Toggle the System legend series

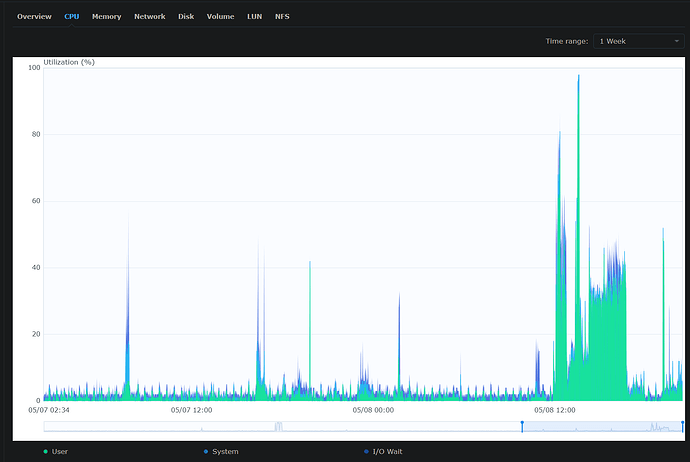click(221, 451)
